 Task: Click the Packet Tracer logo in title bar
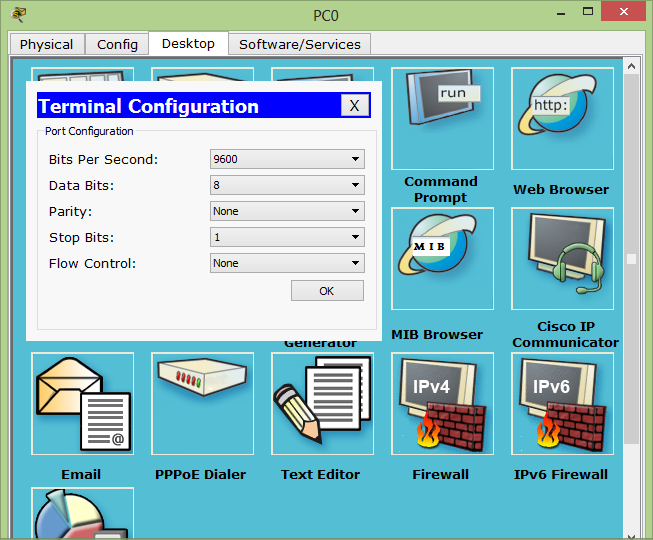pyautogui.click(x=18, y=14)
